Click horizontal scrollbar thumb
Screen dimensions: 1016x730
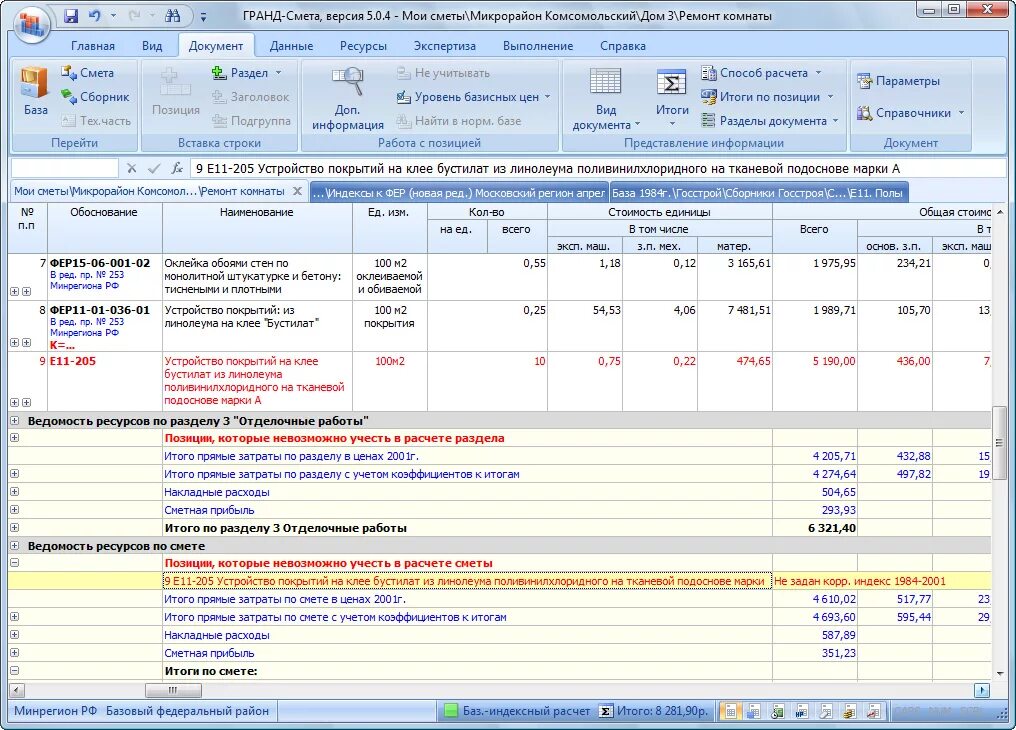(x=172, y=690)
